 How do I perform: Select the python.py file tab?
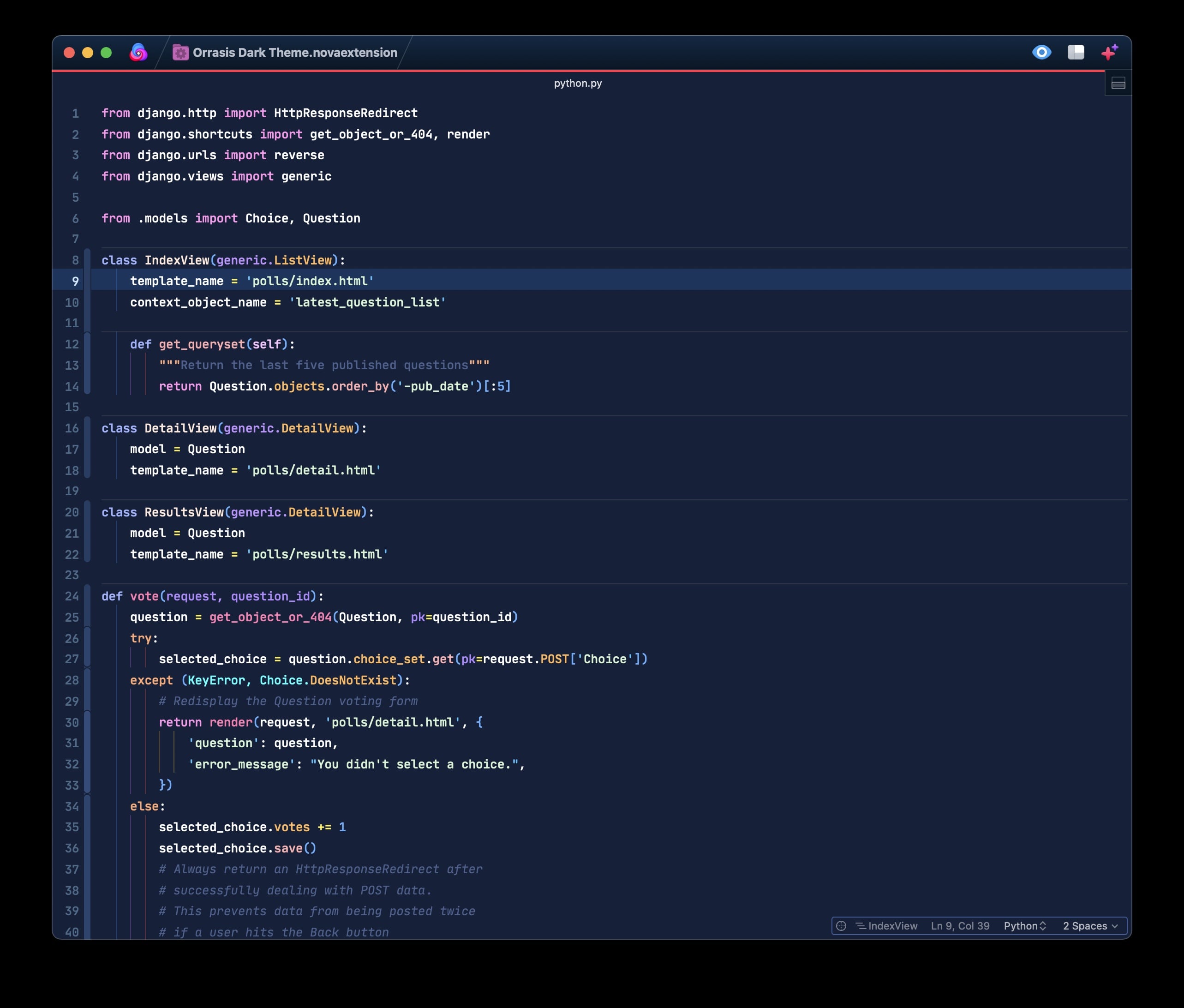point(577,84)
